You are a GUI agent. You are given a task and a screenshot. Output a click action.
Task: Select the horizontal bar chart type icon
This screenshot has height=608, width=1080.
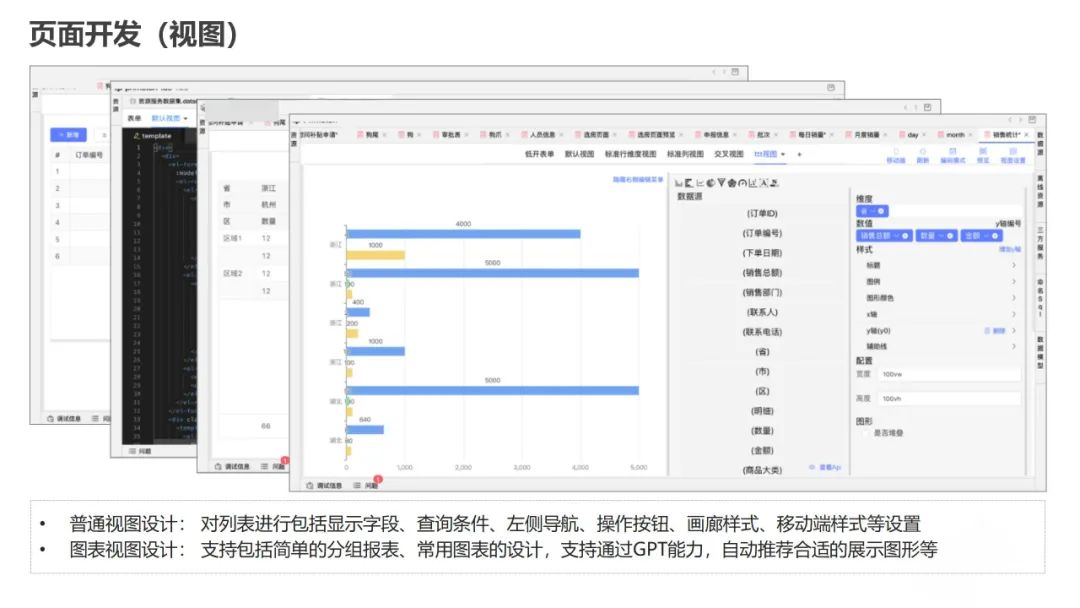tap(689, 182)
